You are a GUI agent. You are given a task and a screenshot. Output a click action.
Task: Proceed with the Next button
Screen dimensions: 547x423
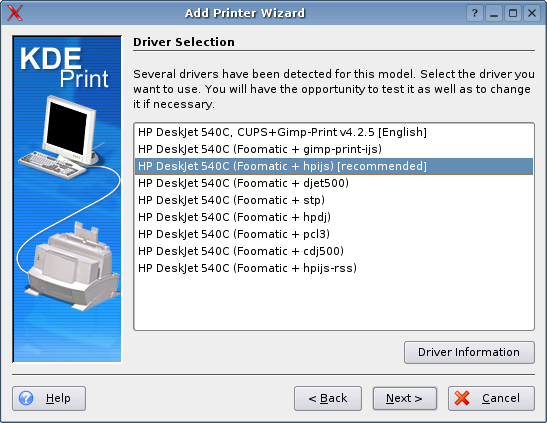[405, 398]
